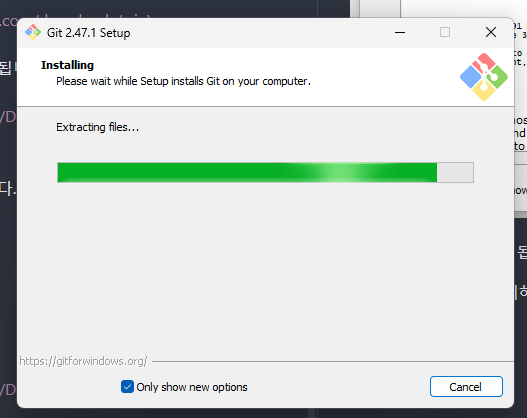Screen dimensions: 527x418
Task: Click the yellow diamond of the Git logo
Action: click(x=484, y=90)
